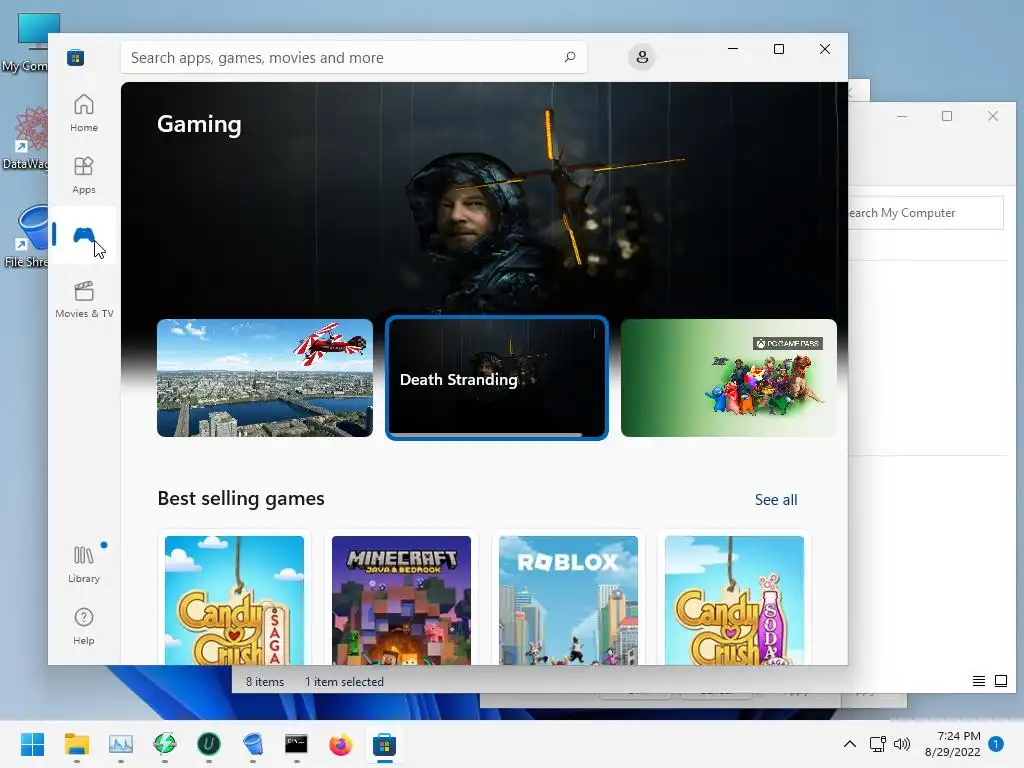Maximize the Microsoft Store window

click(778, 49)
